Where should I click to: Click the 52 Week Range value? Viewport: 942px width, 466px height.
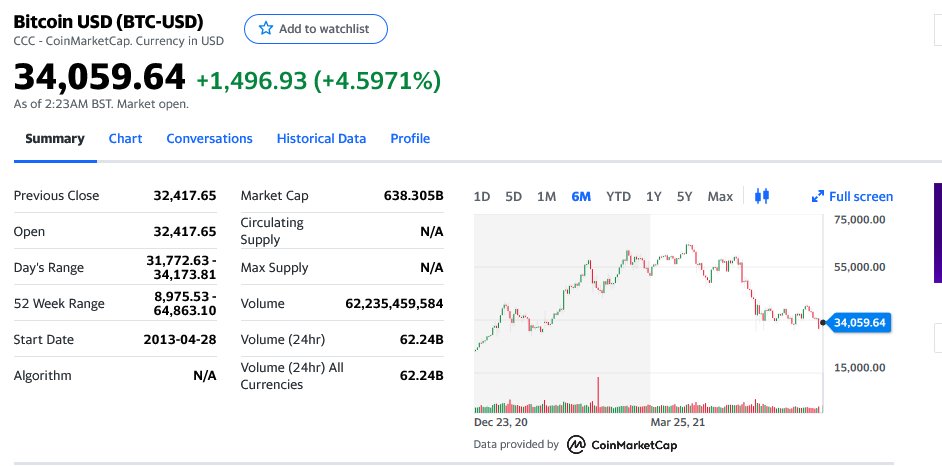(x=184, y=303)
